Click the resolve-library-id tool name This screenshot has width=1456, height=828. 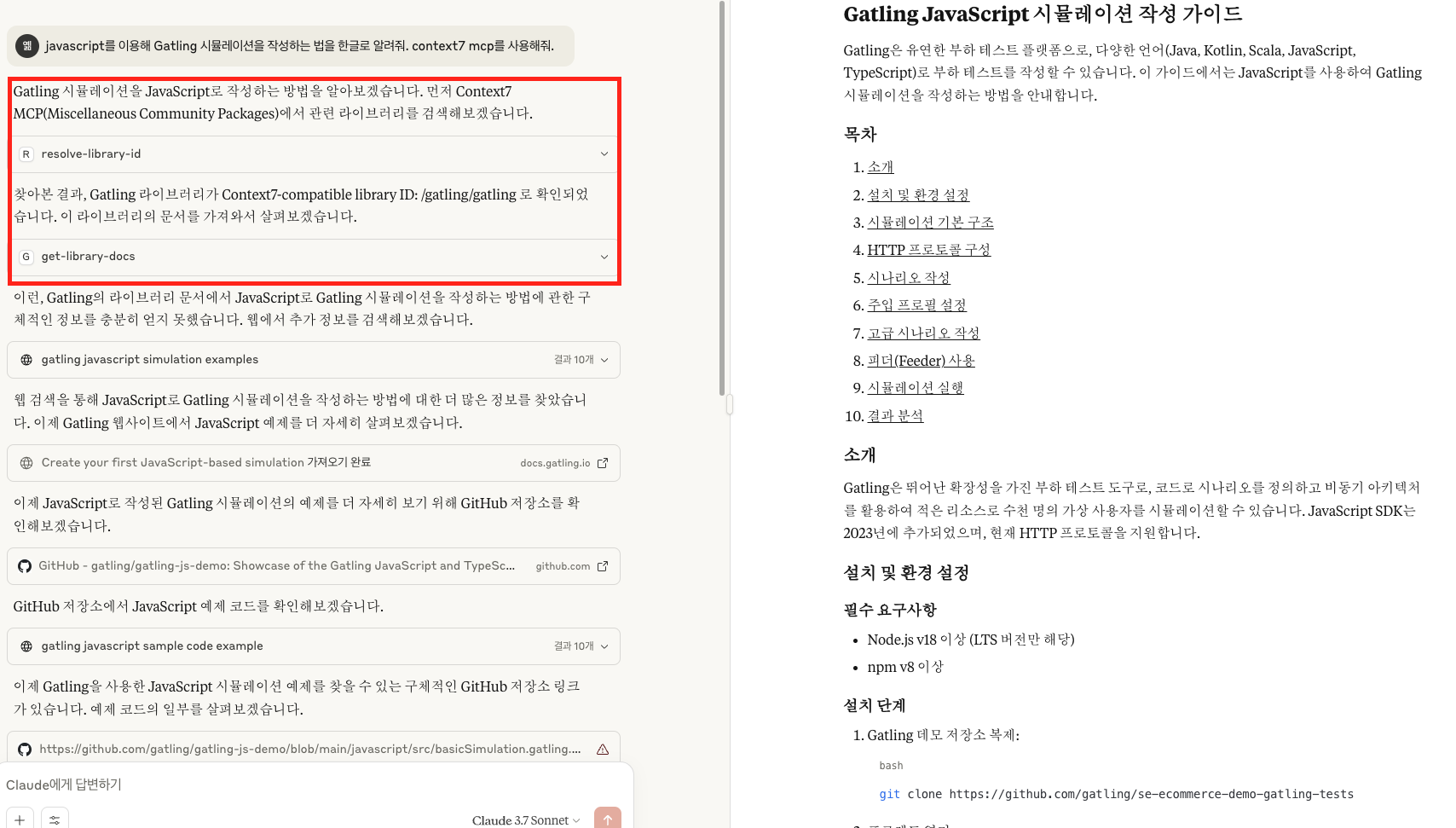click(x=91, y=154)
